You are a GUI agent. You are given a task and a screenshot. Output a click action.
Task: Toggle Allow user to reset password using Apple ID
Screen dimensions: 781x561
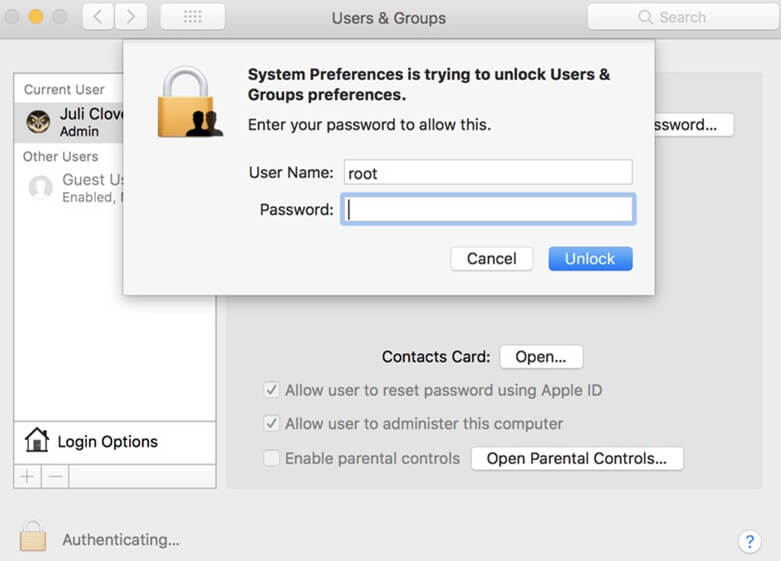click(271, 390)
